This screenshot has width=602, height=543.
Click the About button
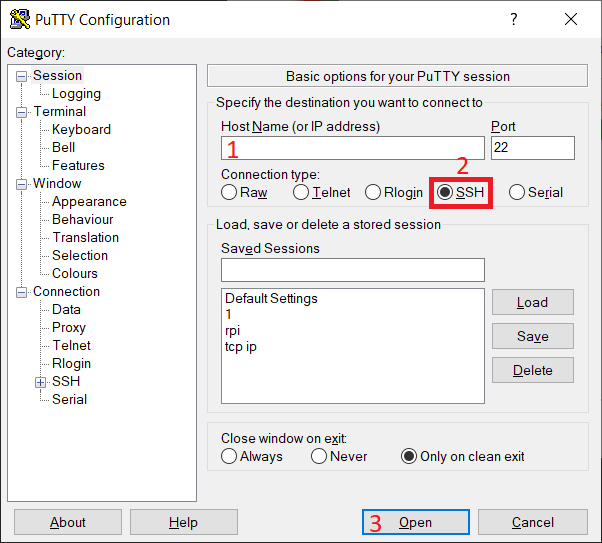coord(68,522)
